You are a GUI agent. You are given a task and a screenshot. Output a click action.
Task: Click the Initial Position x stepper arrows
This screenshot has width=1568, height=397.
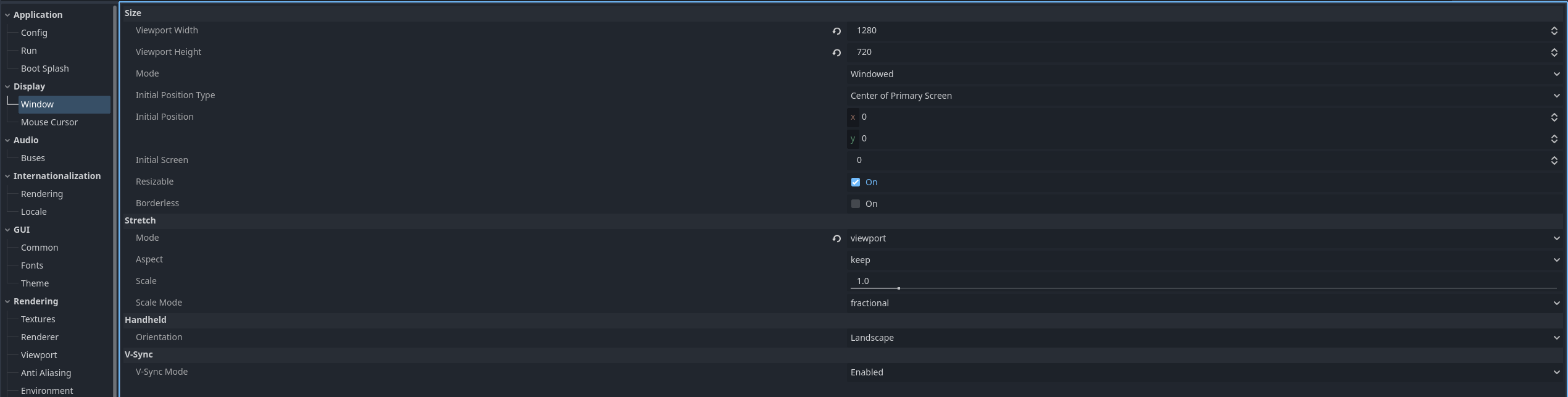click(1554, 117)
